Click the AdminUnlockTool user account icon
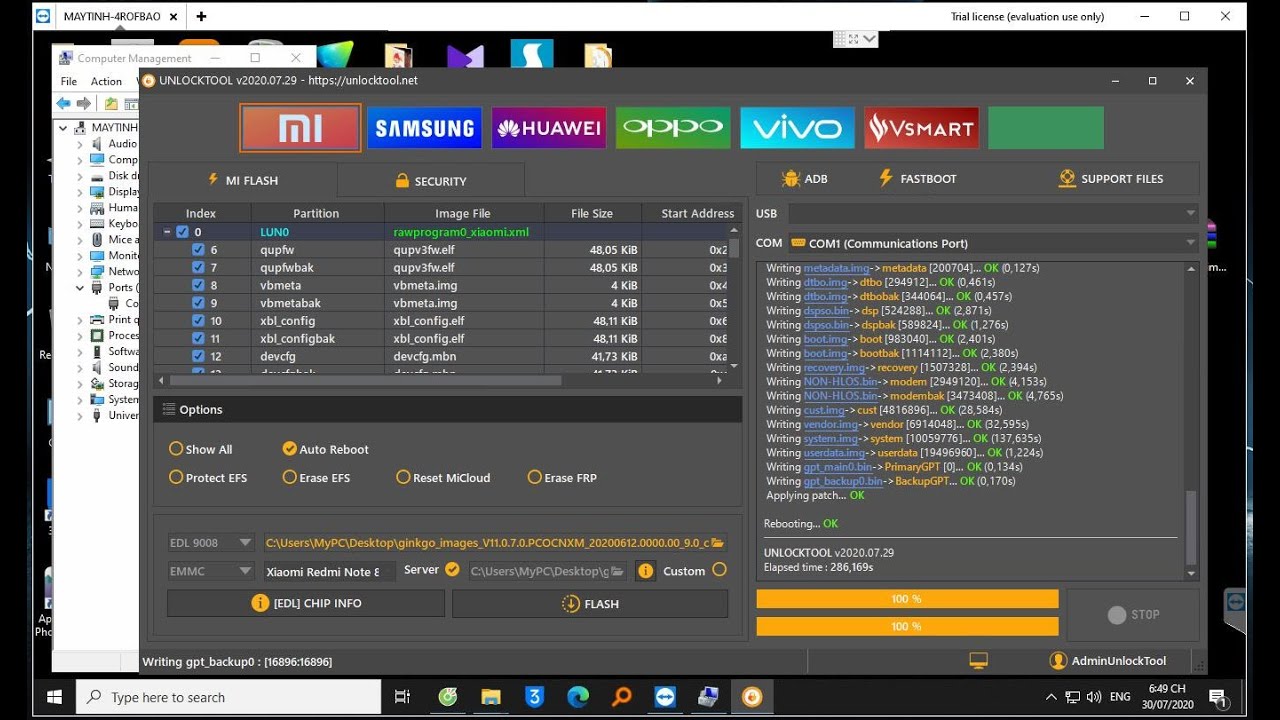Viewport: 1280px width, 720px height. coord(1058,661)
